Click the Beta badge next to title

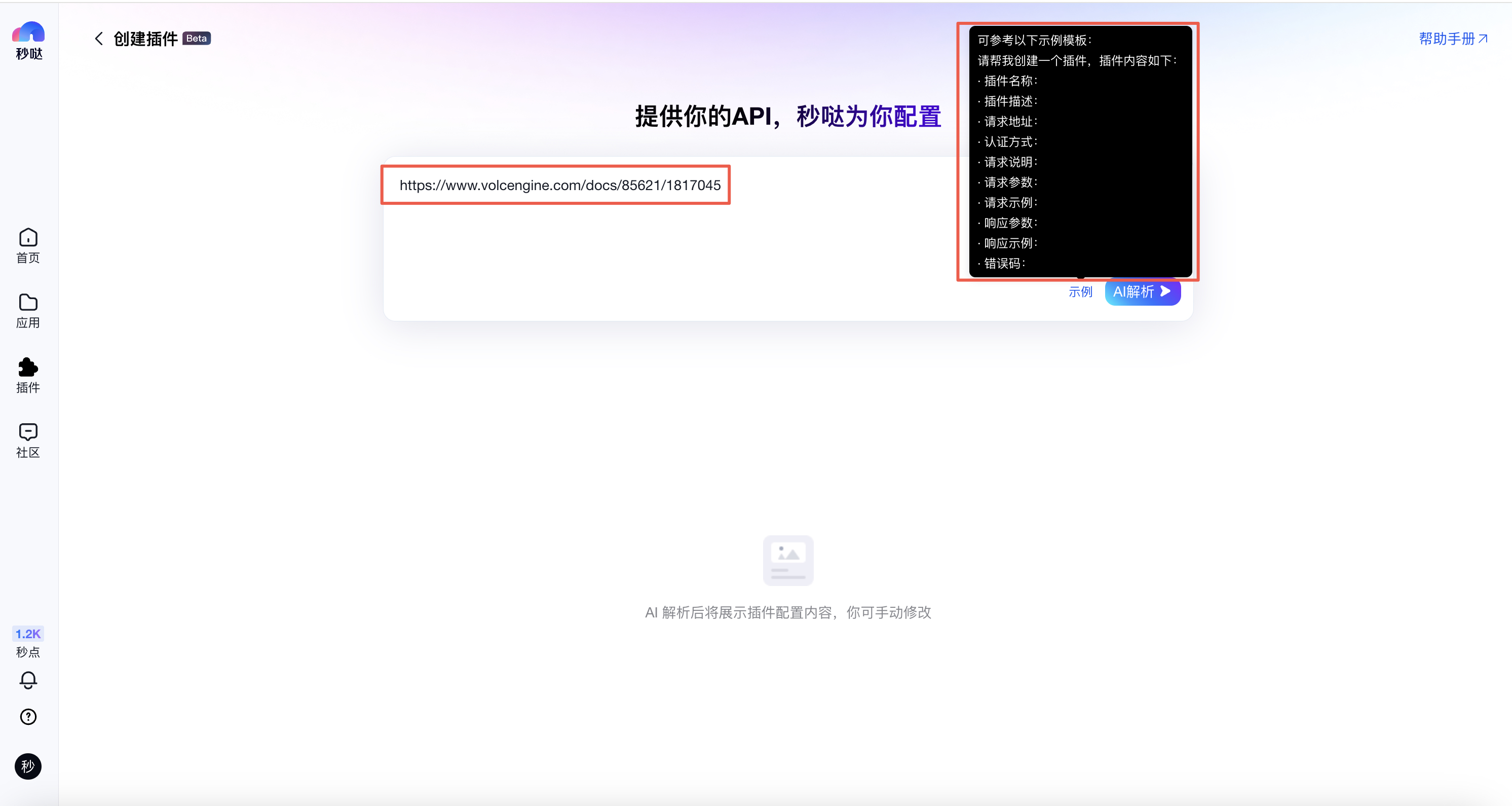click(196, 39)
